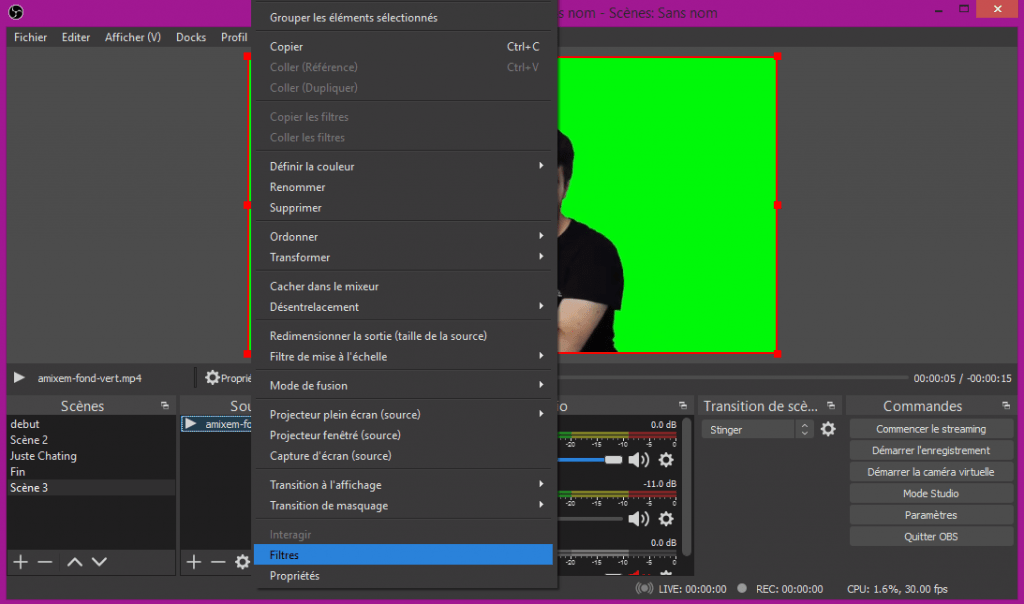Mute the first audio mixer channel
This screenshot has height=604, width=1024.
(x=638, y=460)
